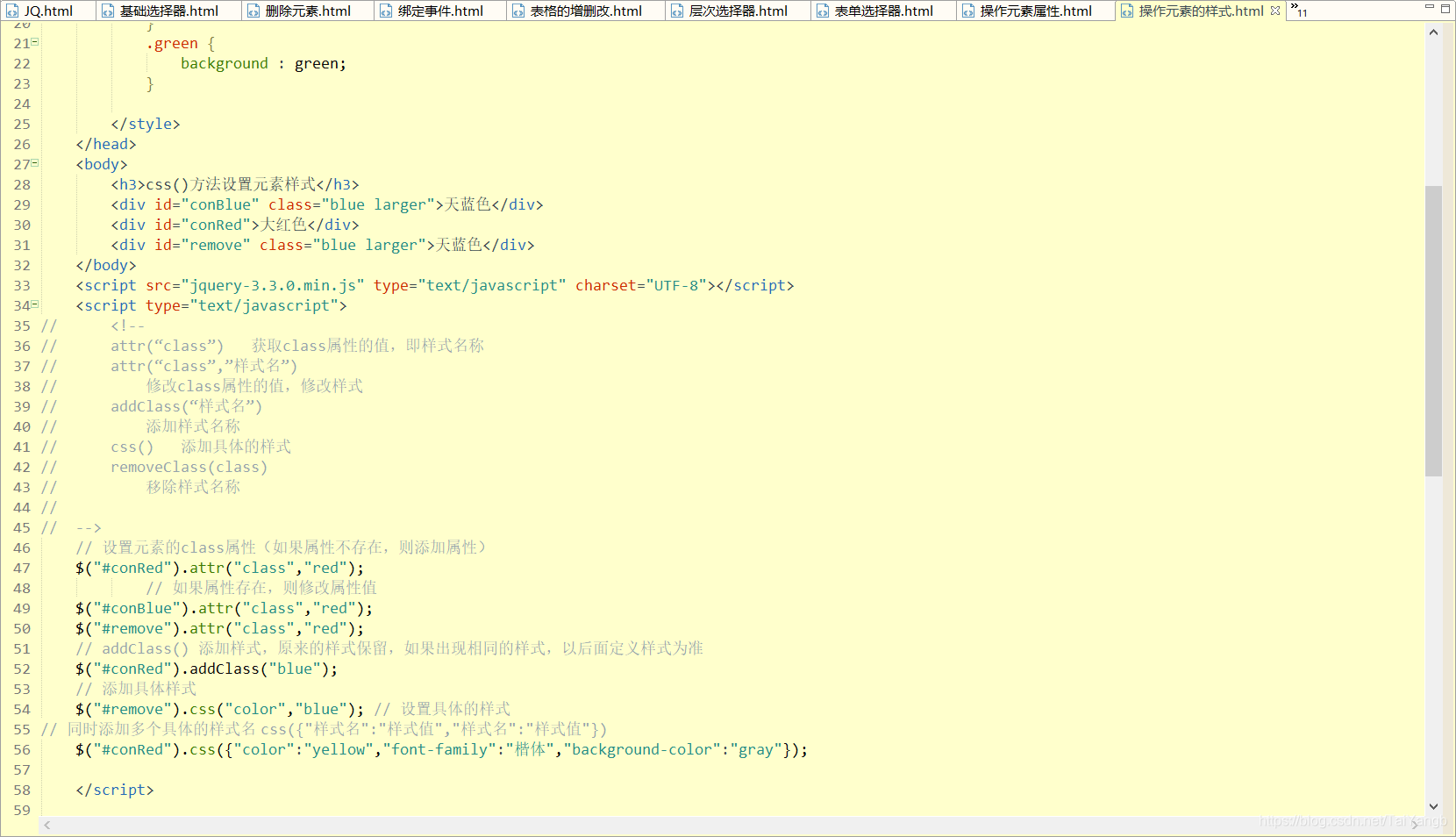
Task: Click the comment '设置元素的class属性' on line 46
Action: (x=282, y=547)
